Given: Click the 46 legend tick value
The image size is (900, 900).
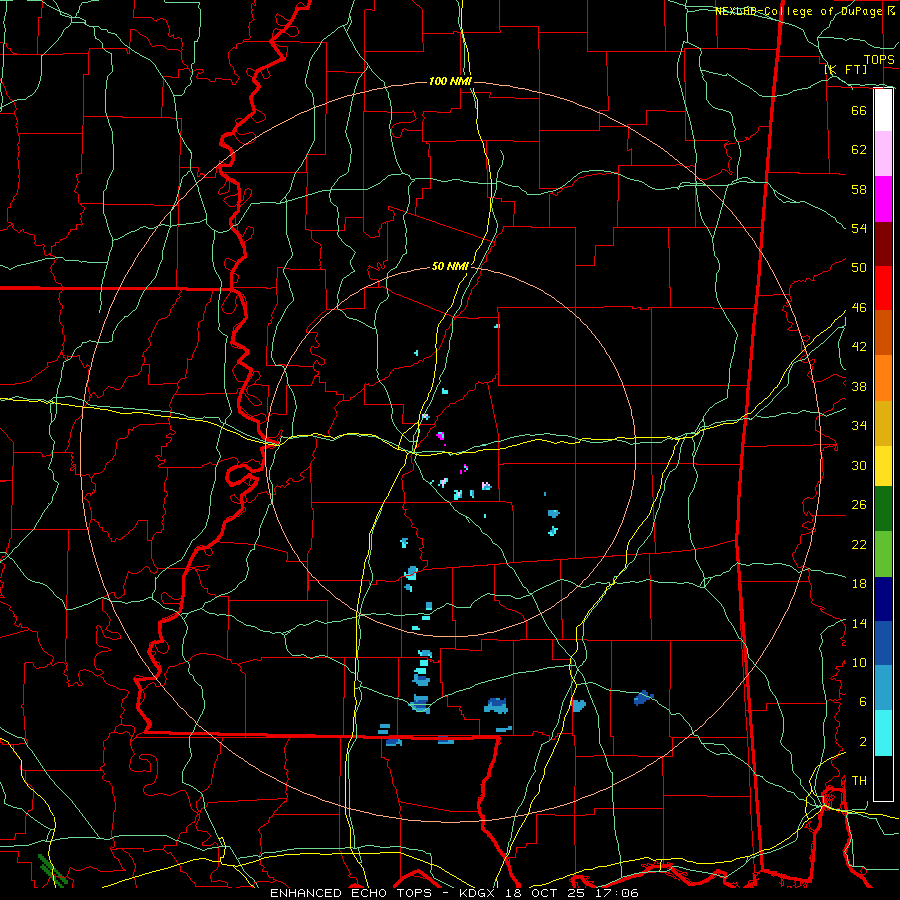Looking at the screenshot, I should (x=859, y=308).
